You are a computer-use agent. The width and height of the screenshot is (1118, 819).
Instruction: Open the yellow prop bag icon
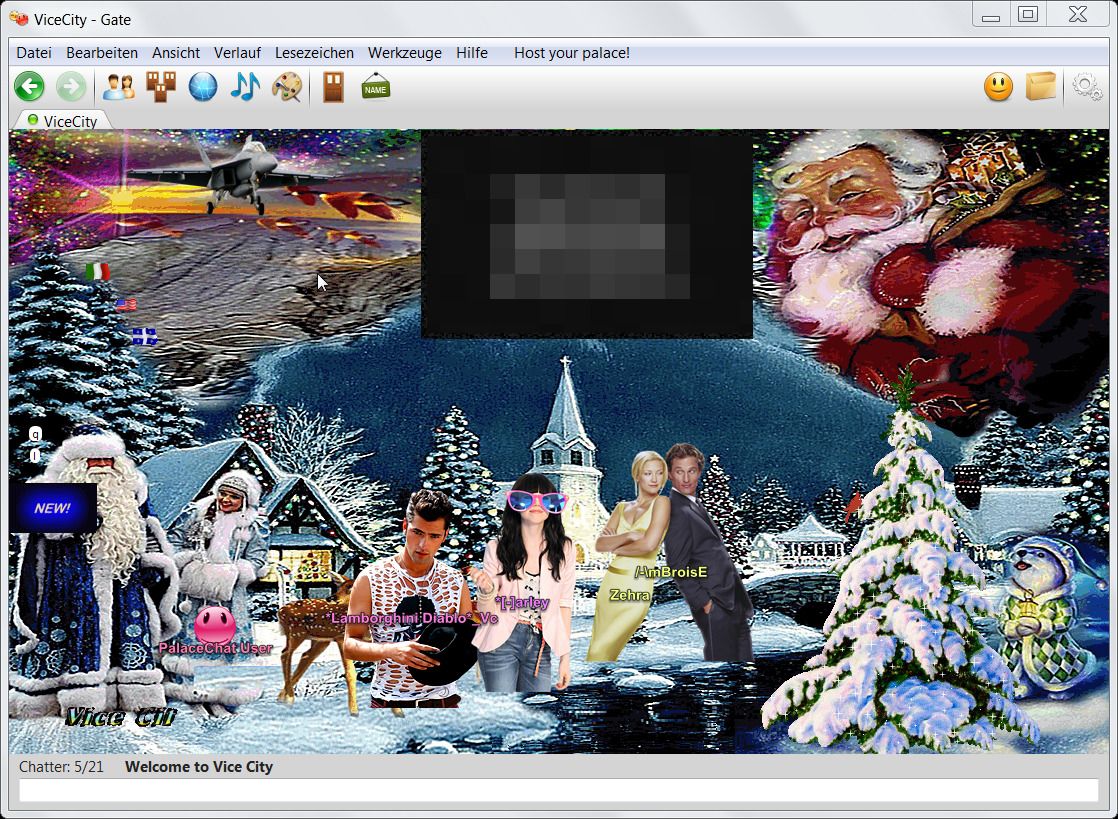1041,87
